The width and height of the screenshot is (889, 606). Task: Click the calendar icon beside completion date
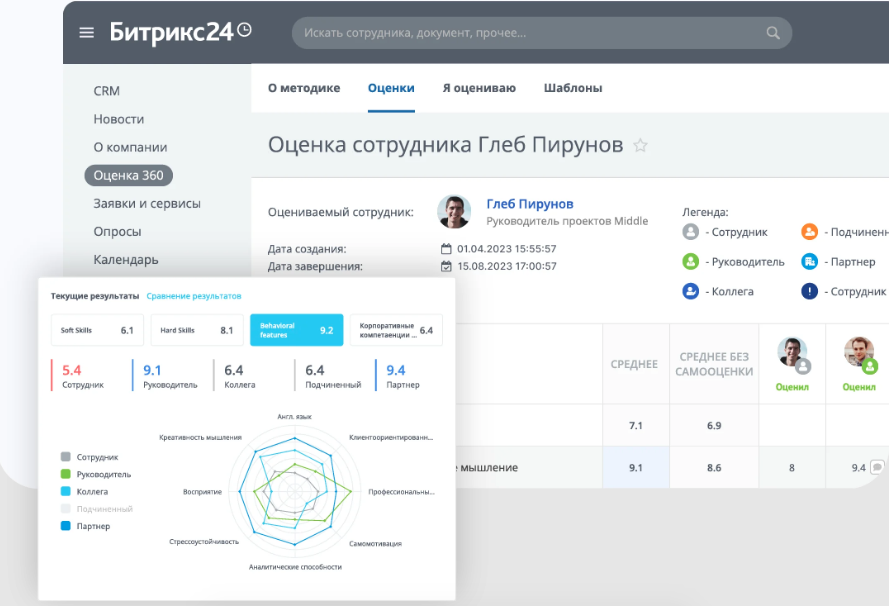[x=446, y=266]
